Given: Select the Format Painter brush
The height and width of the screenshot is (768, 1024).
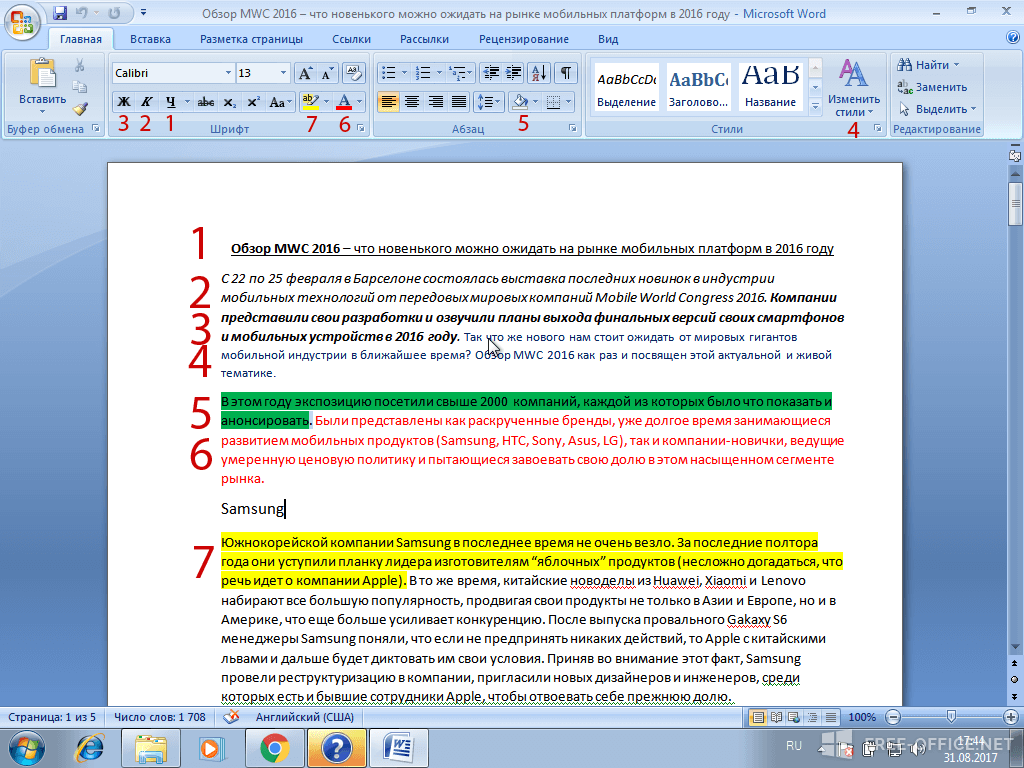Looking at the screenshot, I should coord(80,108).
